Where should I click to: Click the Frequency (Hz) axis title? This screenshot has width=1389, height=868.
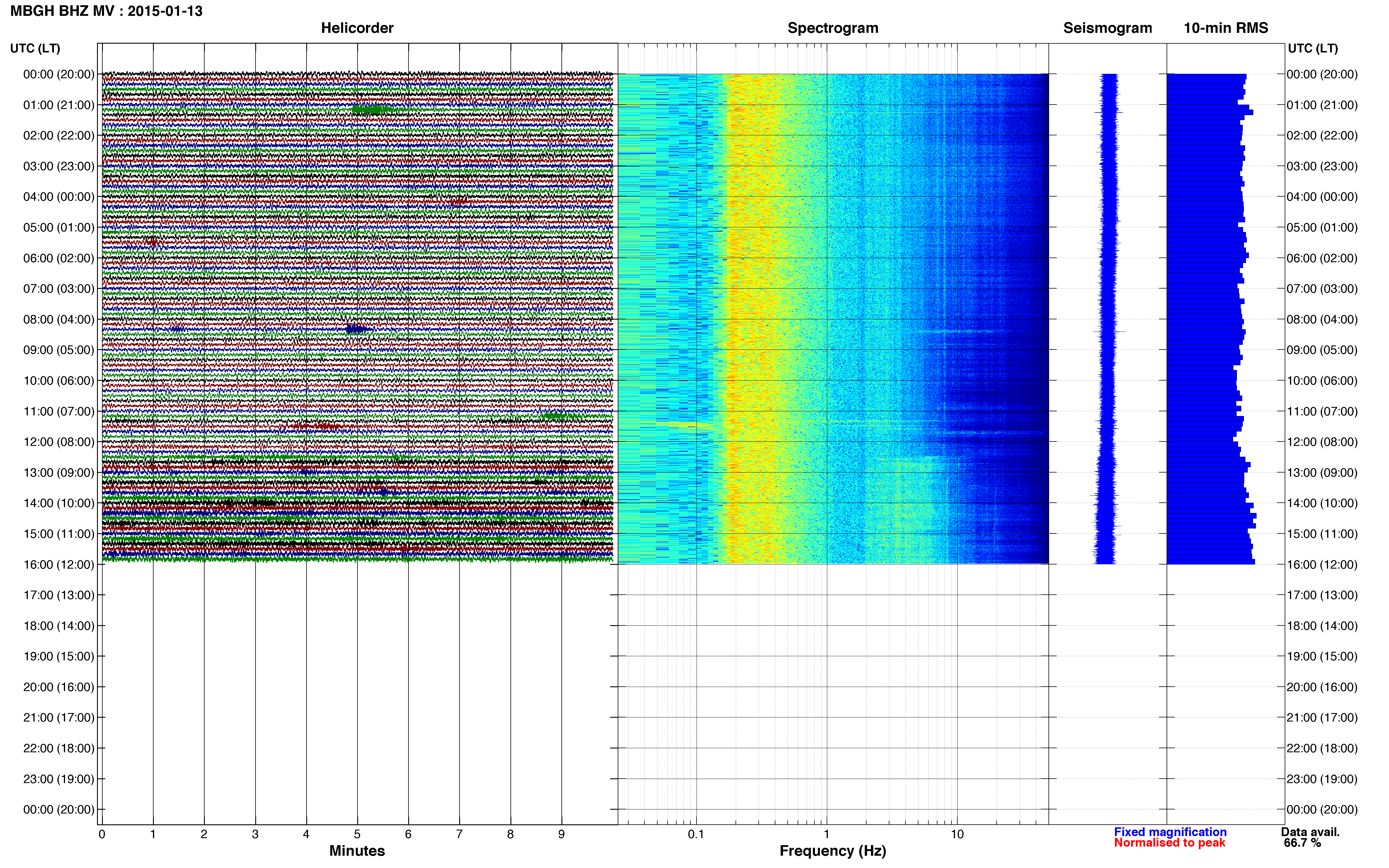(833, 851)
